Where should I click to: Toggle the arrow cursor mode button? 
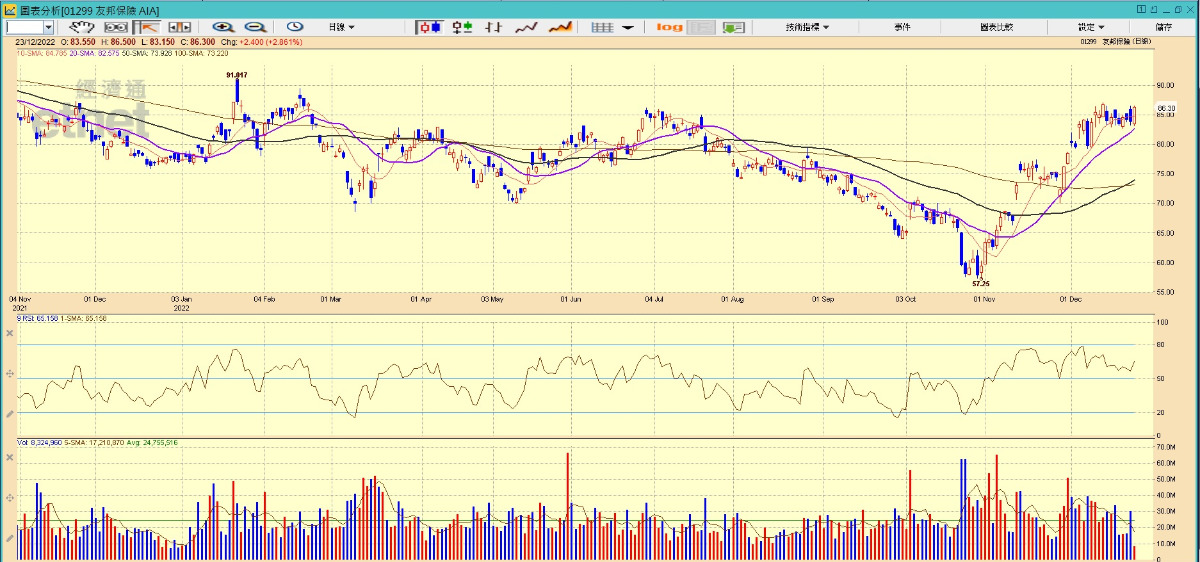pyautogui.click(x=147, y=27)
